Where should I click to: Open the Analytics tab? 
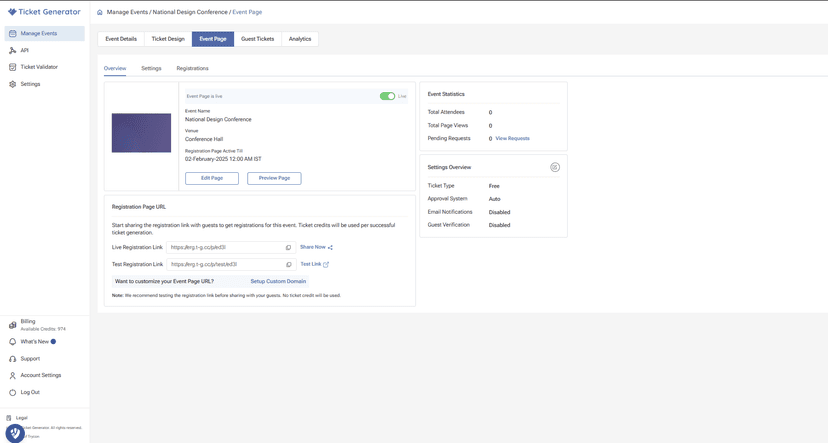coord(300,39)
